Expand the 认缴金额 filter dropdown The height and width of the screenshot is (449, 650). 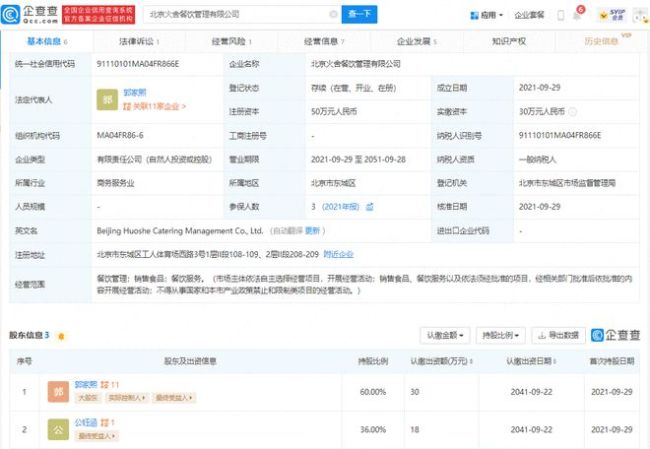point(445,336)
